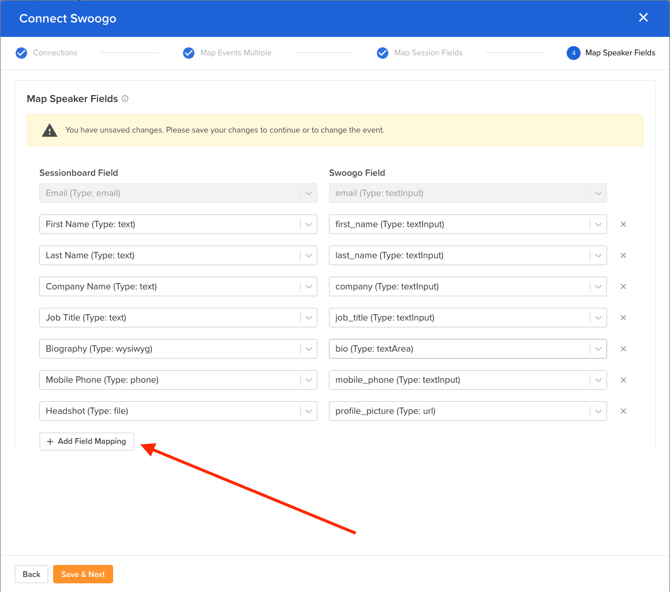Image resolution: width=670 pixels, height=592 pixels.
Task: Open the job_title Swoogo field dropdown
Action: pos(468,318)
